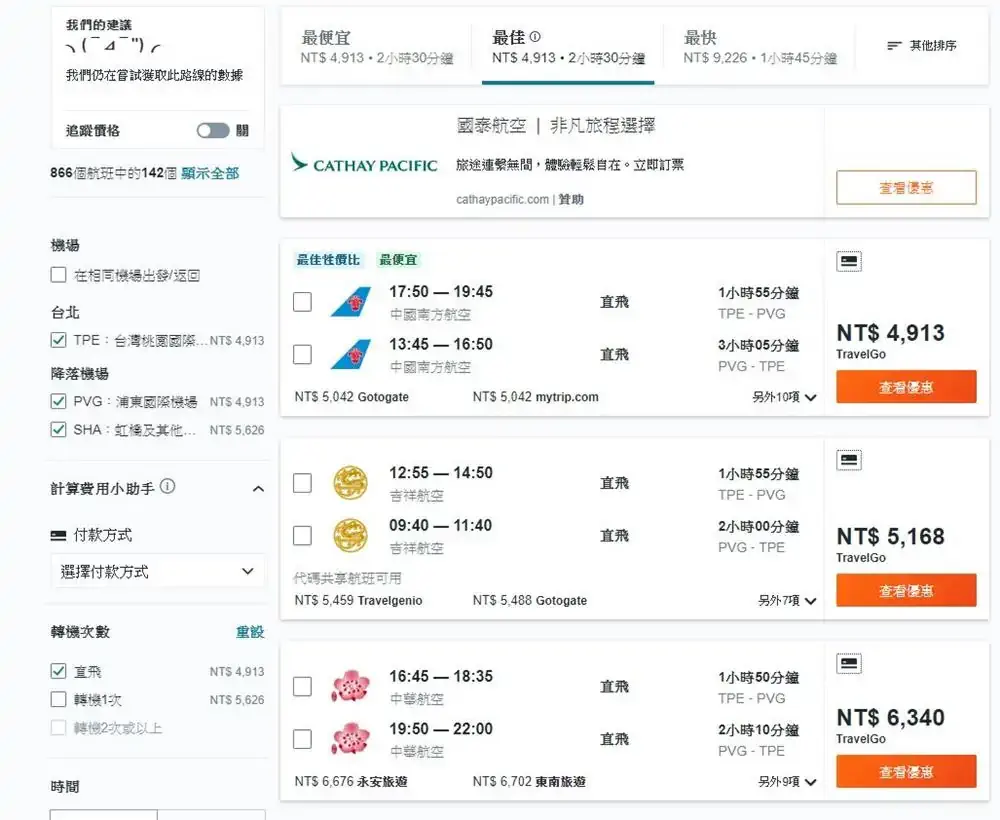Click card icon above NT$ 4,913 price
The width and height of the screenshot is (1000, 820).
point(849,261)
